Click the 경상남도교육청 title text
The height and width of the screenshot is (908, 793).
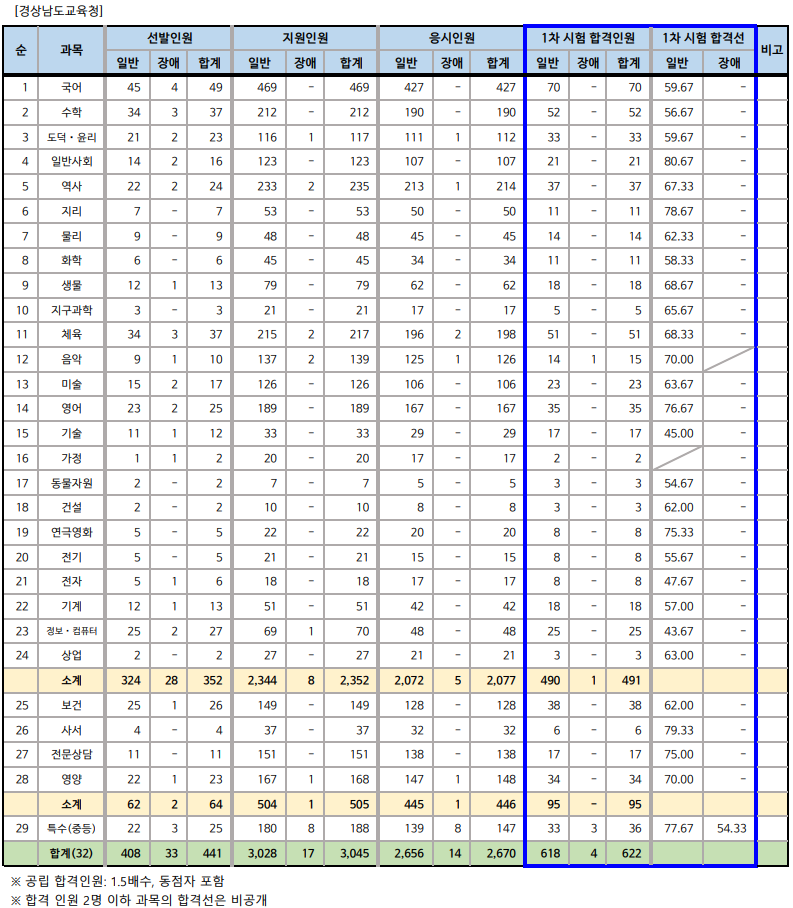click(59, 11)
